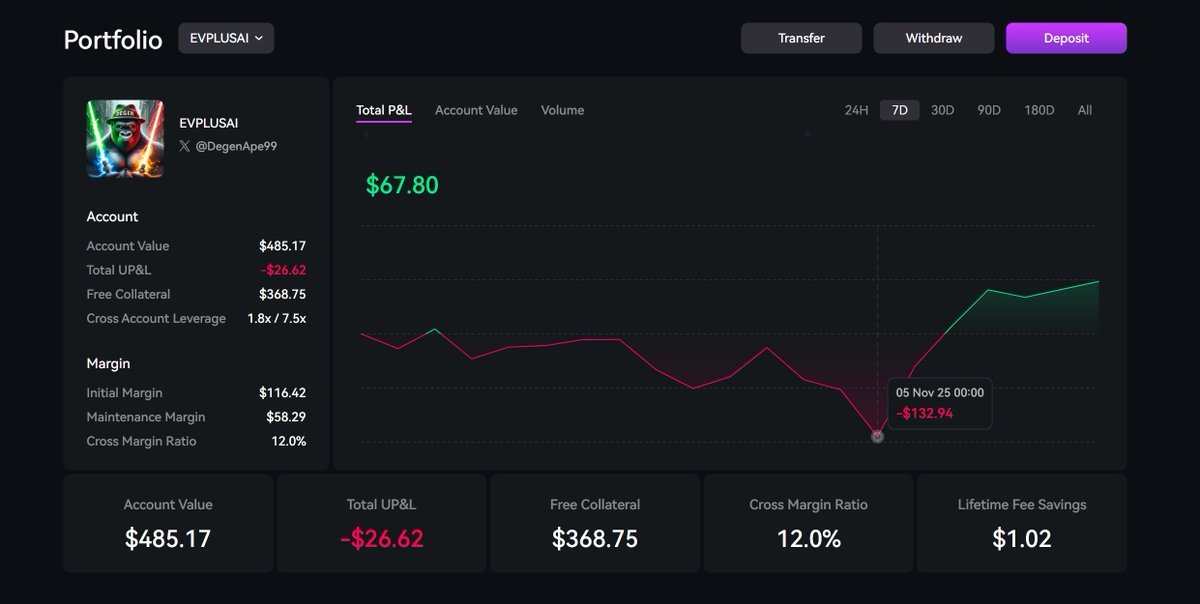Viewport: 1200px width, 604px height.
Task: Select the 180D time range
Action: tap(1039, 110)
